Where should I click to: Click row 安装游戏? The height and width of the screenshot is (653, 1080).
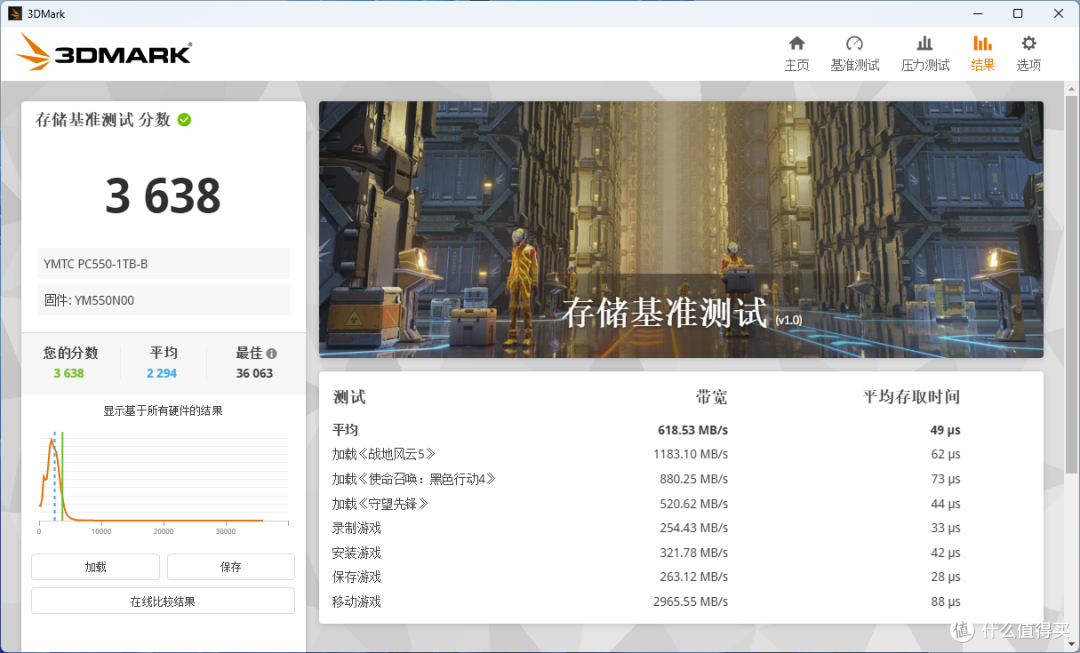click(646, 552)
